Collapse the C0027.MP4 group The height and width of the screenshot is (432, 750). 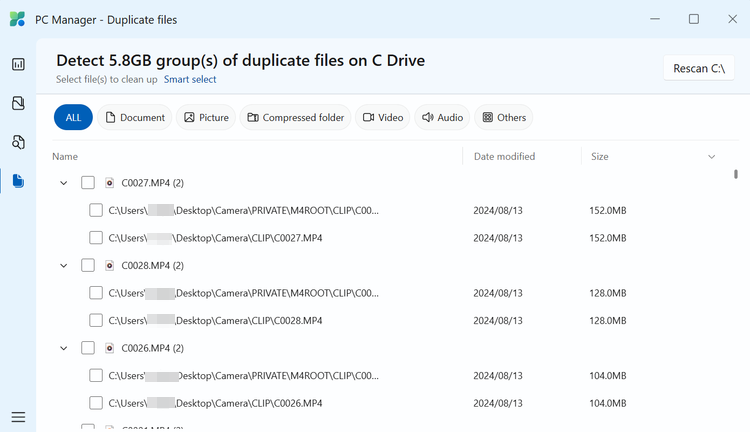pos(64,183)
